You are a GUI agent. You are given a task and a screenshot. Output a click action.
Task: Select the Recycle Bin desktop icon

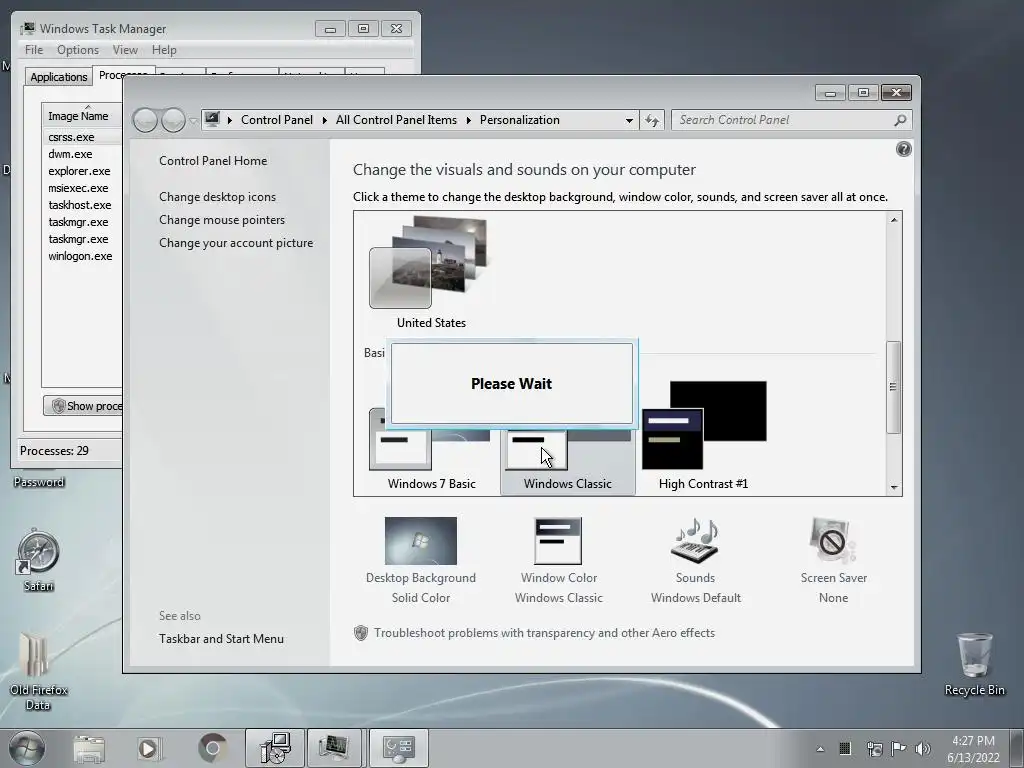coord(974,664)
